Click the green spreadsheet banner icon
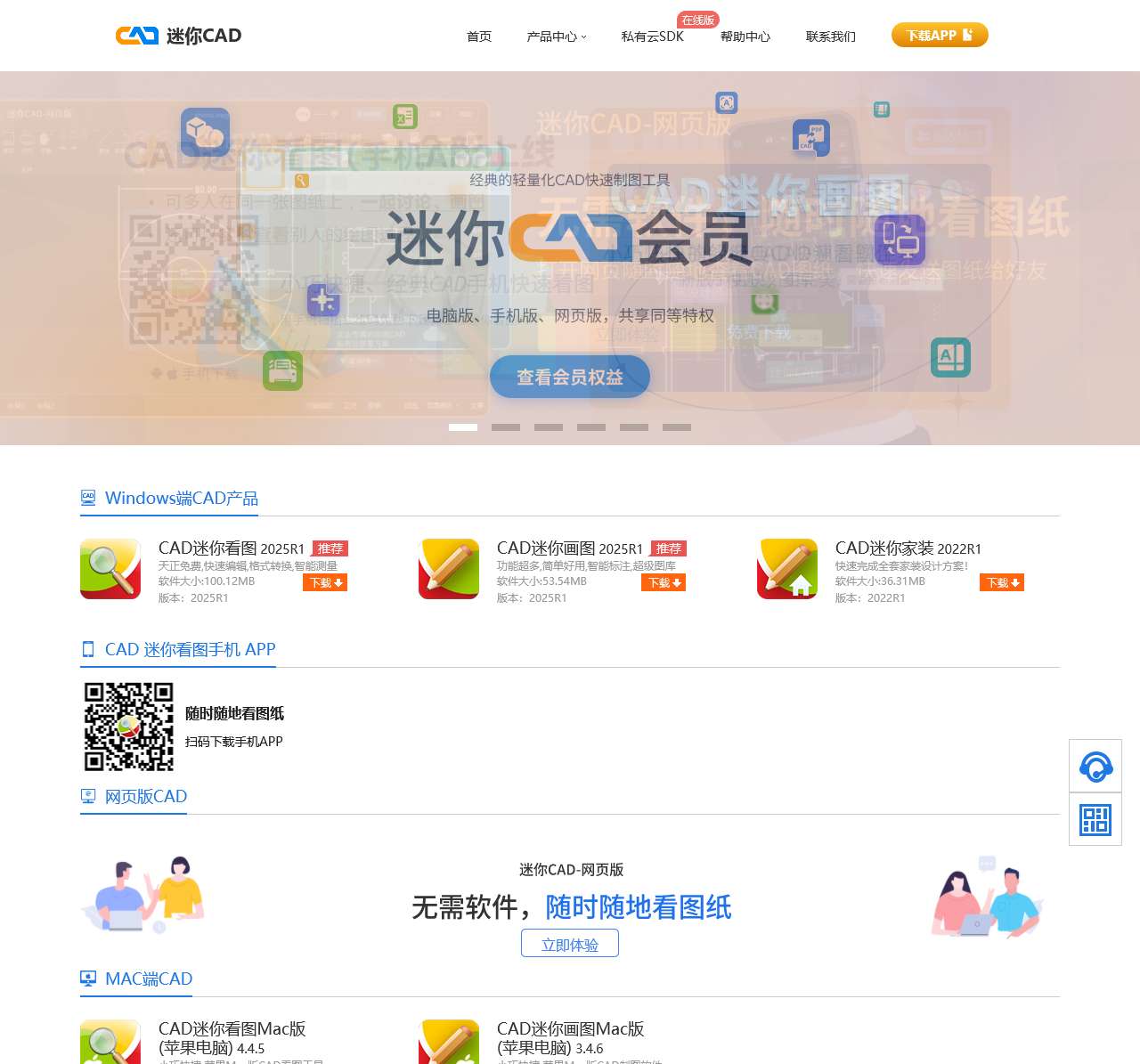 405,116
